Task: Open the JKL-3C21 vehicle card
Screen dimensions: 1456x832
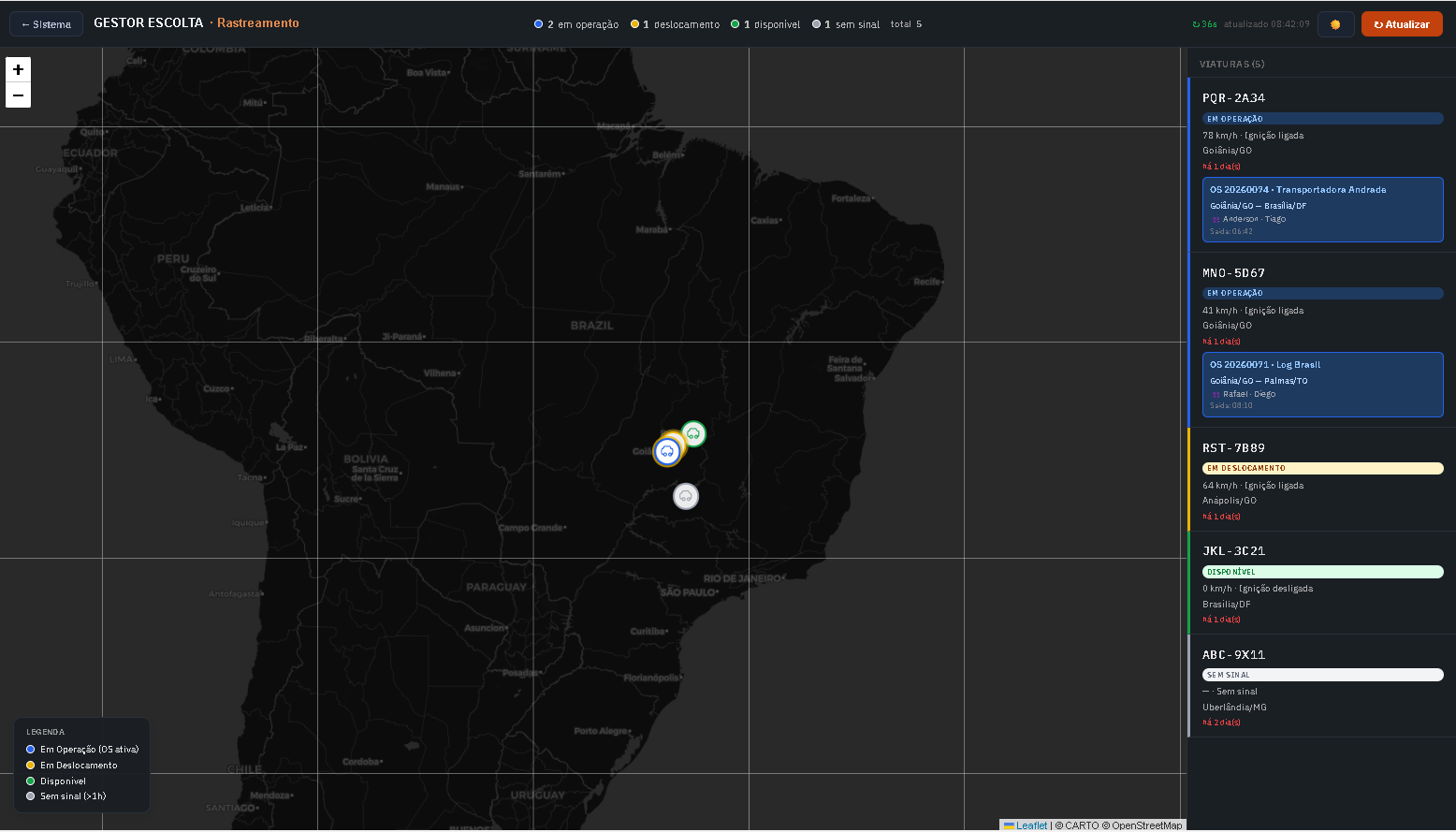Action: click(1322, 583)
